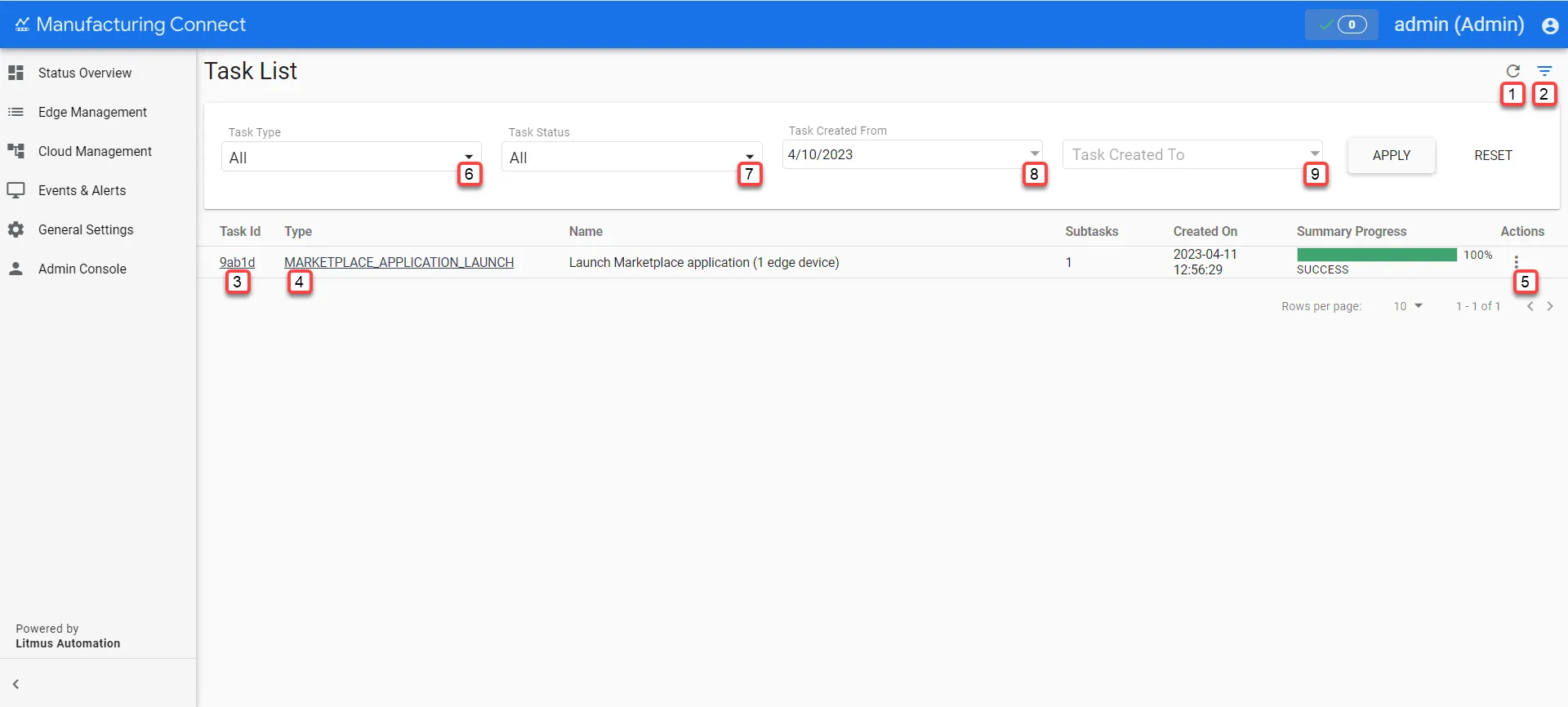Screen dimensions: 1568x707
Task: Click the Task Id column header
Action: click(x=240, y=231)
